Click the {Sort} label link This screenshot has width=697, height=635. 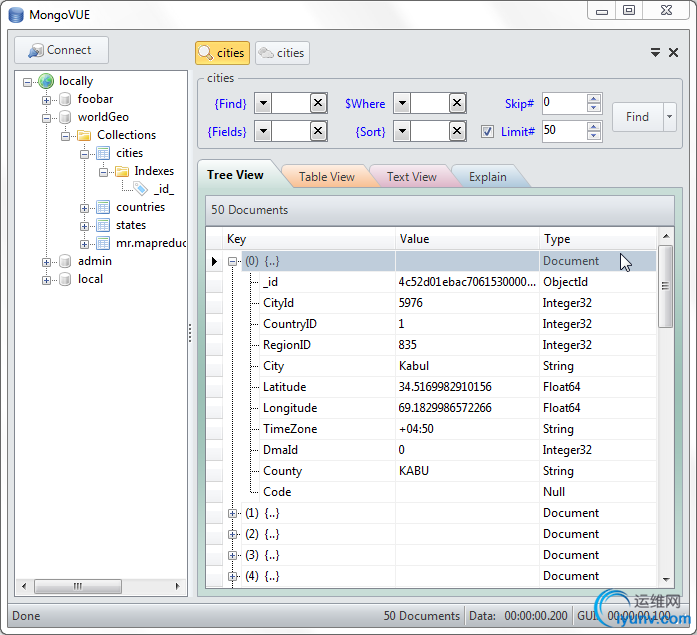(370, 132)
